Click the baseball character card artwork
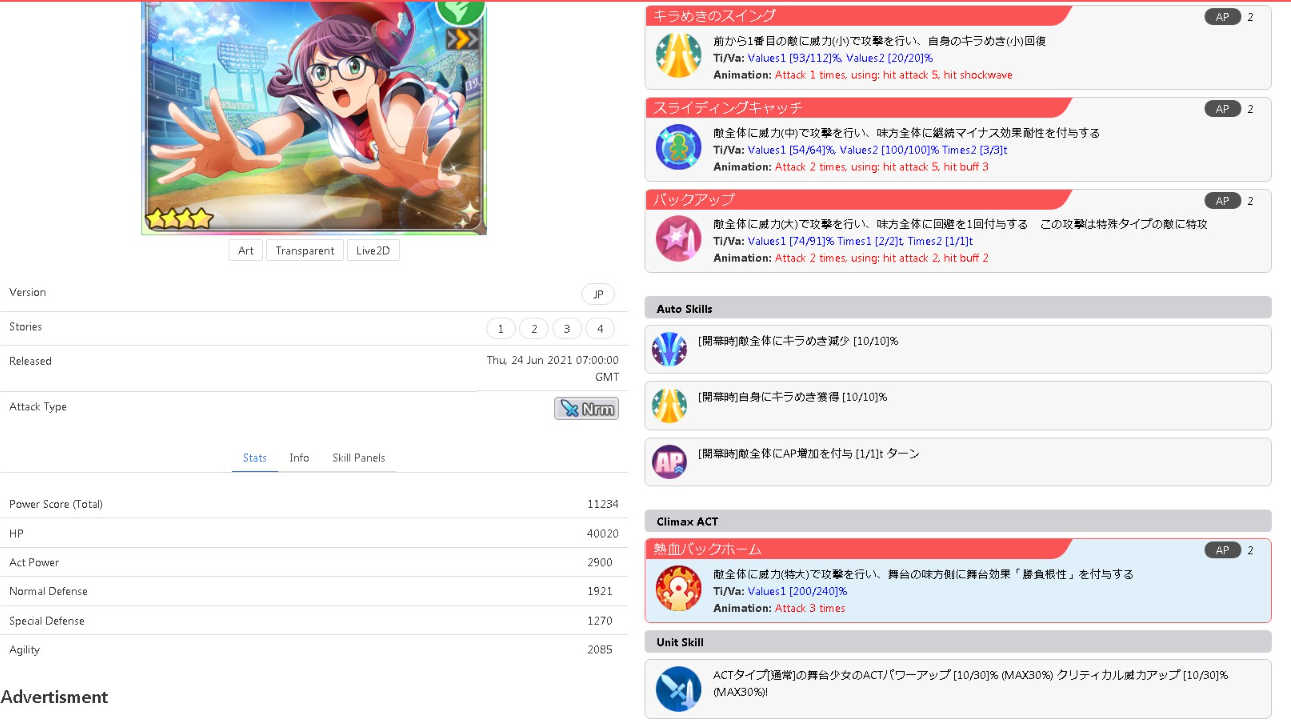This screenshot has width=1291, height=723. pos(313,115)
